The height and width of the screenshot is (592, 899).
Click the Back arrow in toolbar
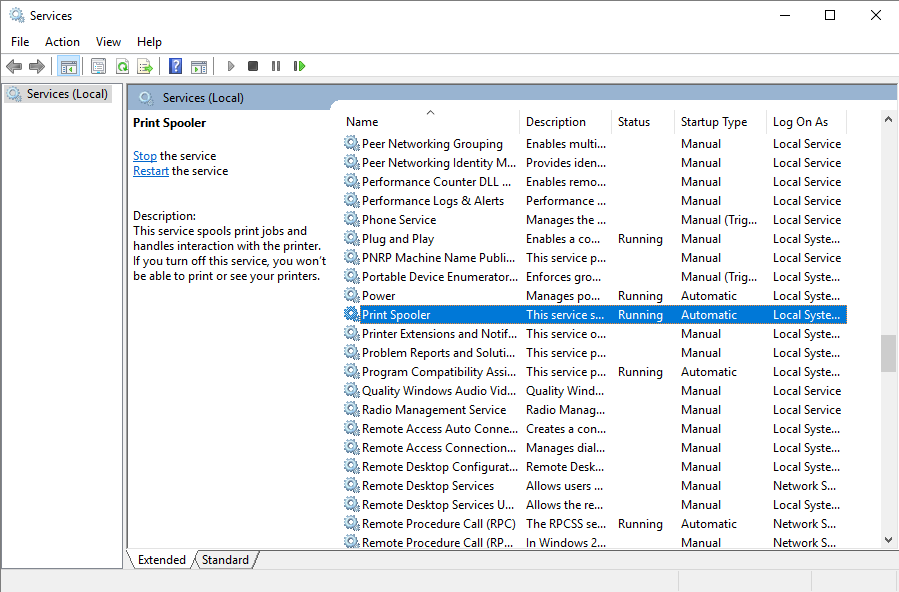(14, 67)
